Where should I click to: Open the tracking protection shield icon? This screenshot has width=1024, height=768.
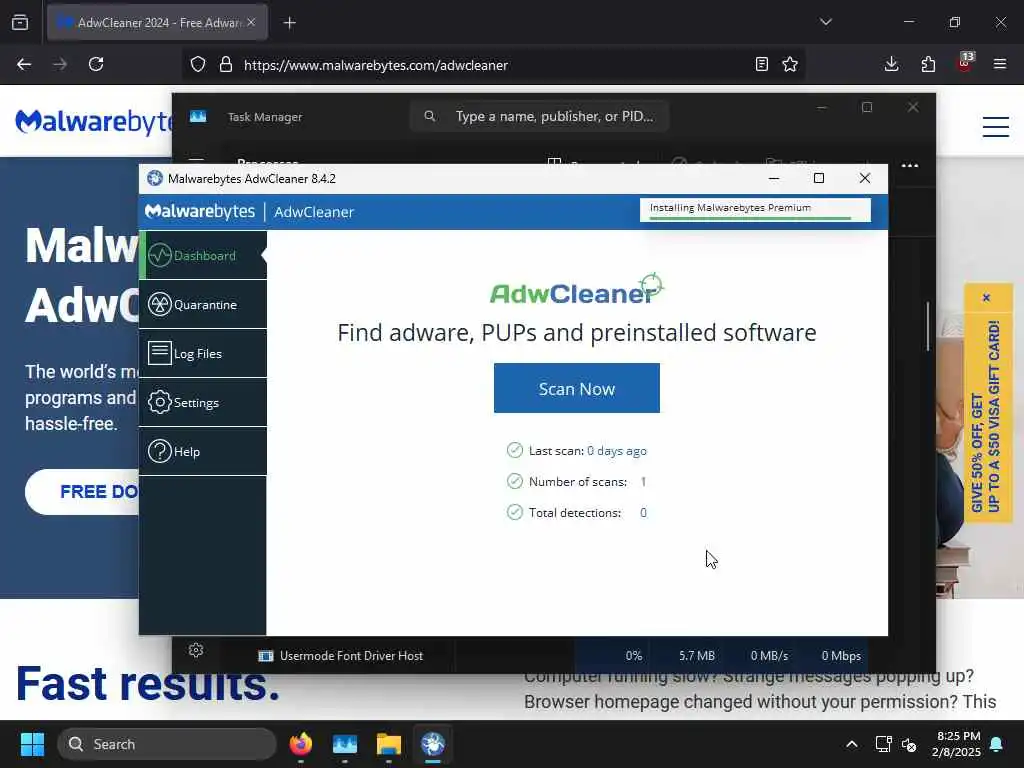coord(198,65)
